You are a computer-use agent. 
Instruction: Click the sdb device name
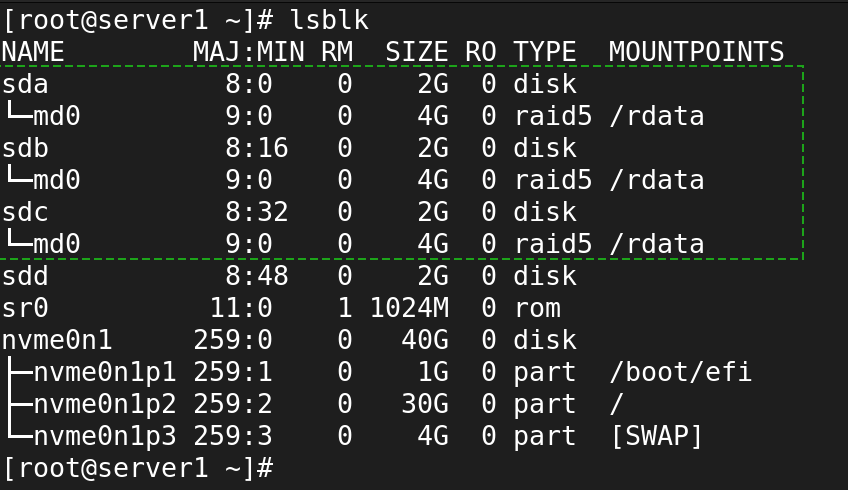[x=25, y=148]
